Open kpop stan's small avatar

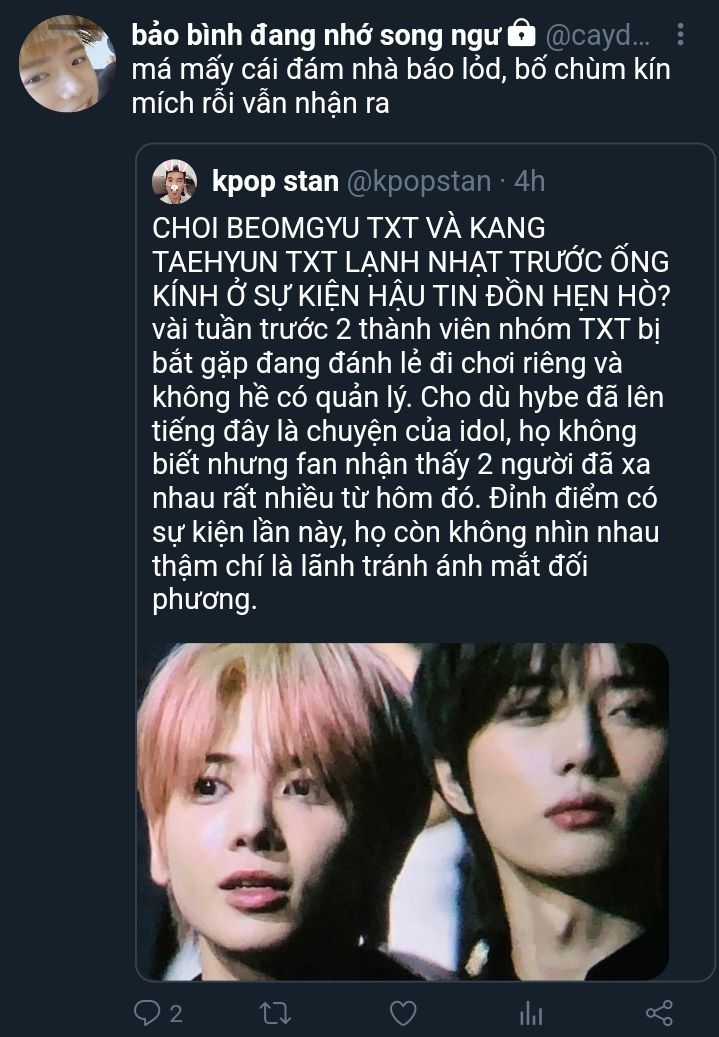pyautogui.click(x=174, y=181)
